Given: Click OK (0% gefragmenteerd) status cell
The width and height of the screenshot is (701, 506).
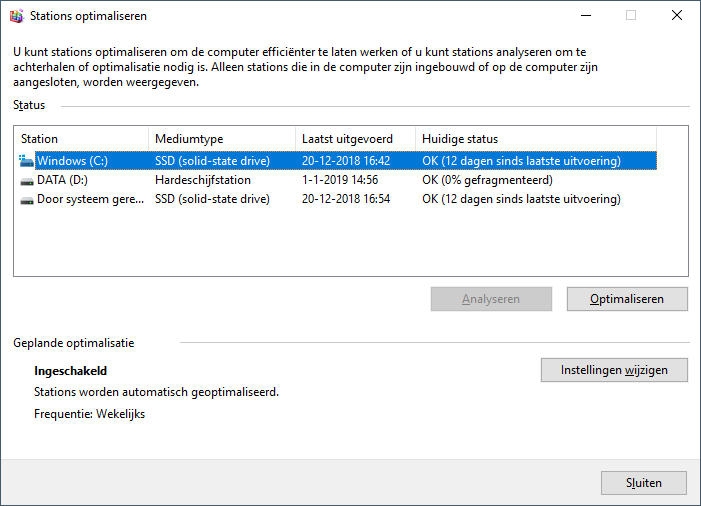Looking at the screenshot, I should 487,180.
